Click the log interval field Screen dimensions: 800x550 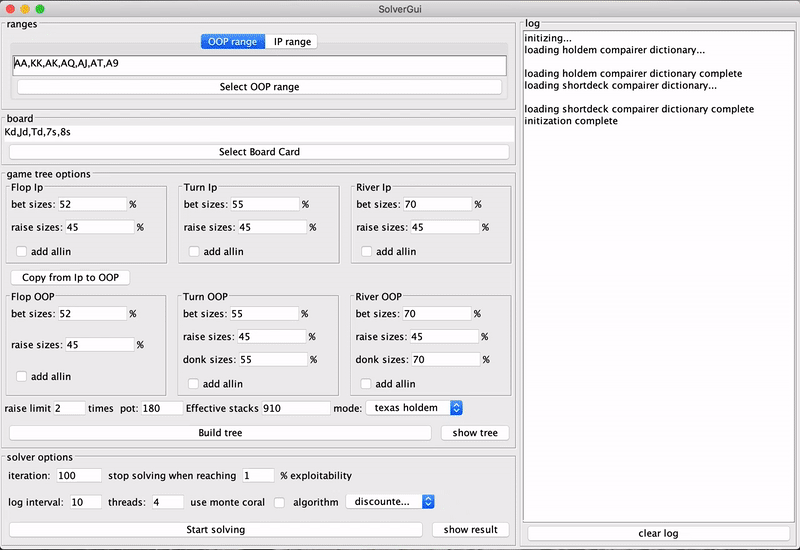pyautogui.click(x=86, y=502)
